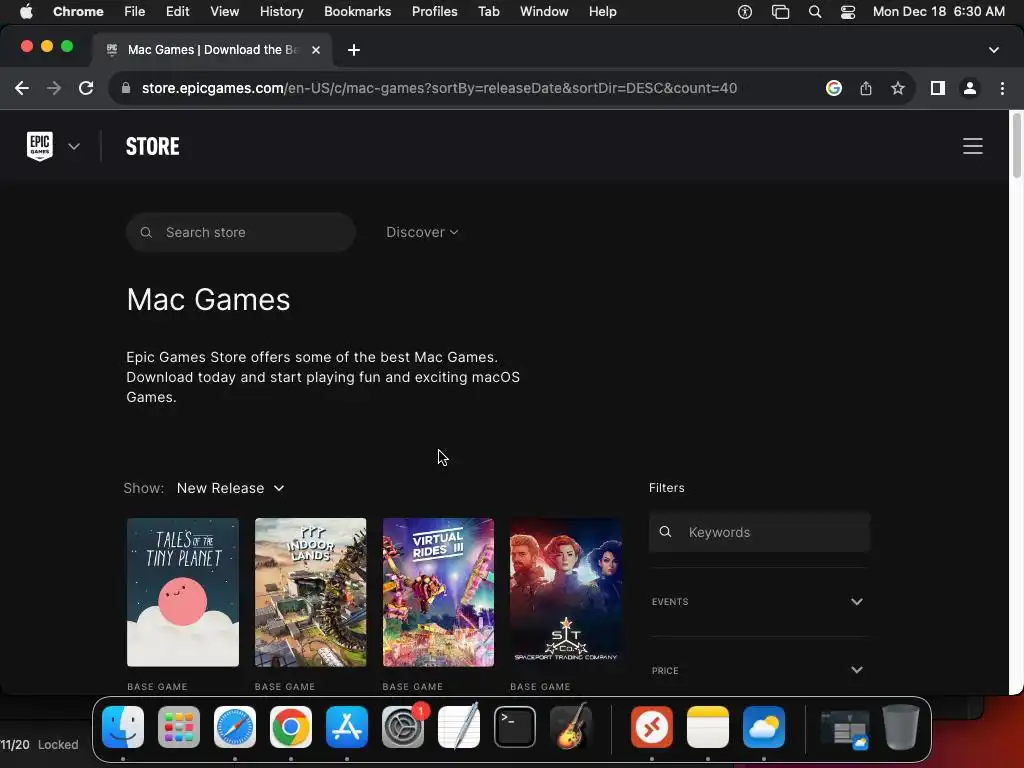Open Control Center in menu bar

[x=848, y=12]
